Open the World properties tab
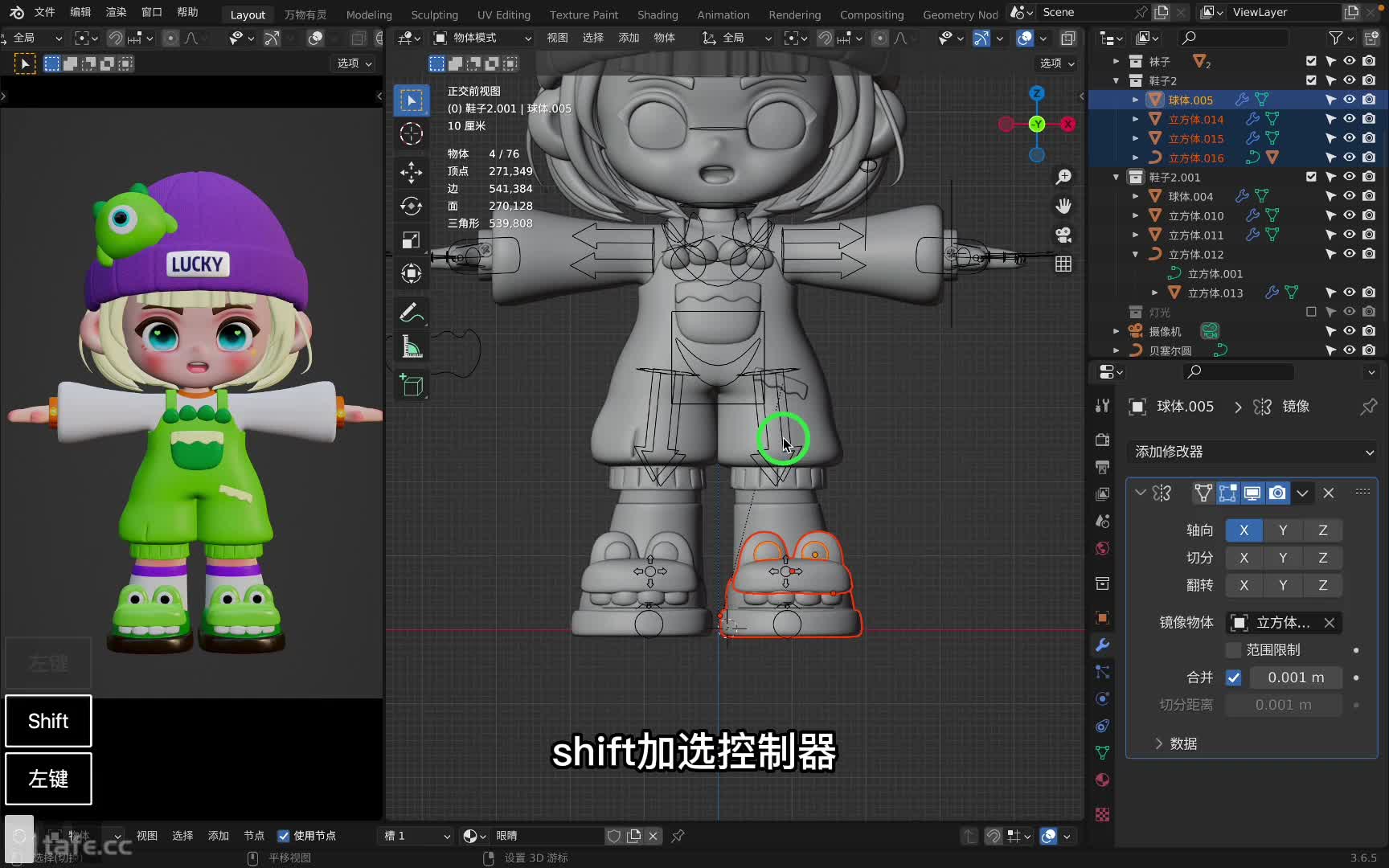Image resolution: width=1389 pixels, height=868 pixels. [x=1102, y=548]
